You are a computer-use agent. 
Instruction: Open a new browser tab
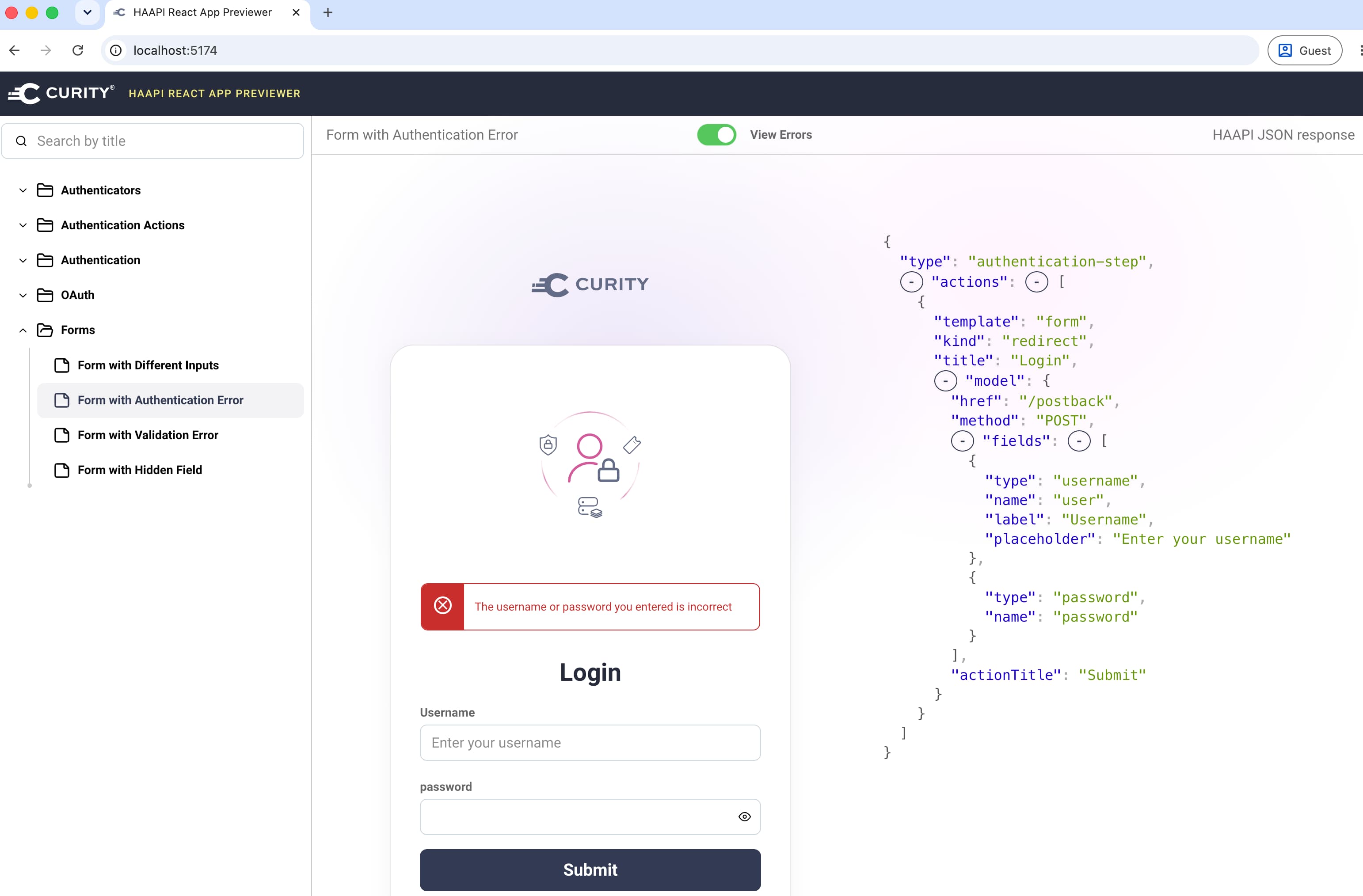pyautogui.click(x=327, y=13)
